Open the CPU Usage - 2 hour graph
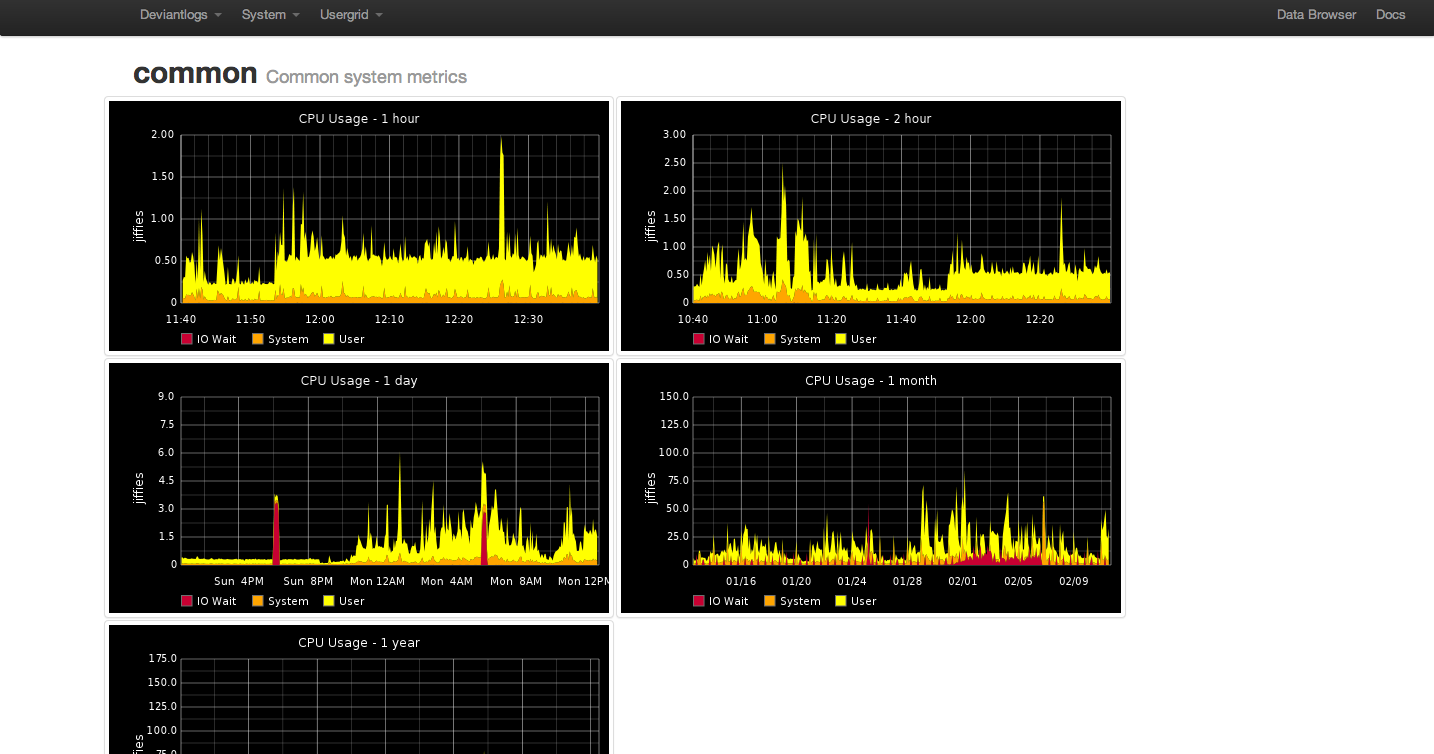 point(871,226)
